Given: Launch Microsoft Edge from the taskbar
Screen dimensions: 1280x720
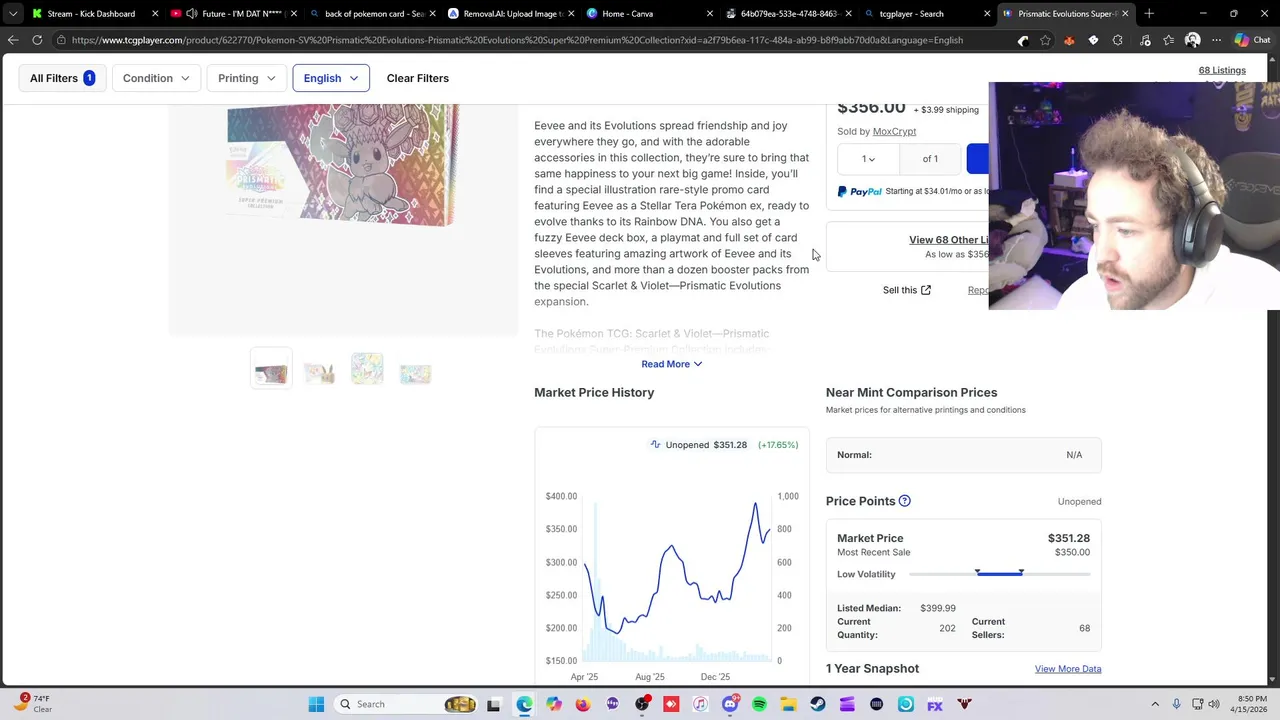Looking at the screenshot, I should coord(524,704).
